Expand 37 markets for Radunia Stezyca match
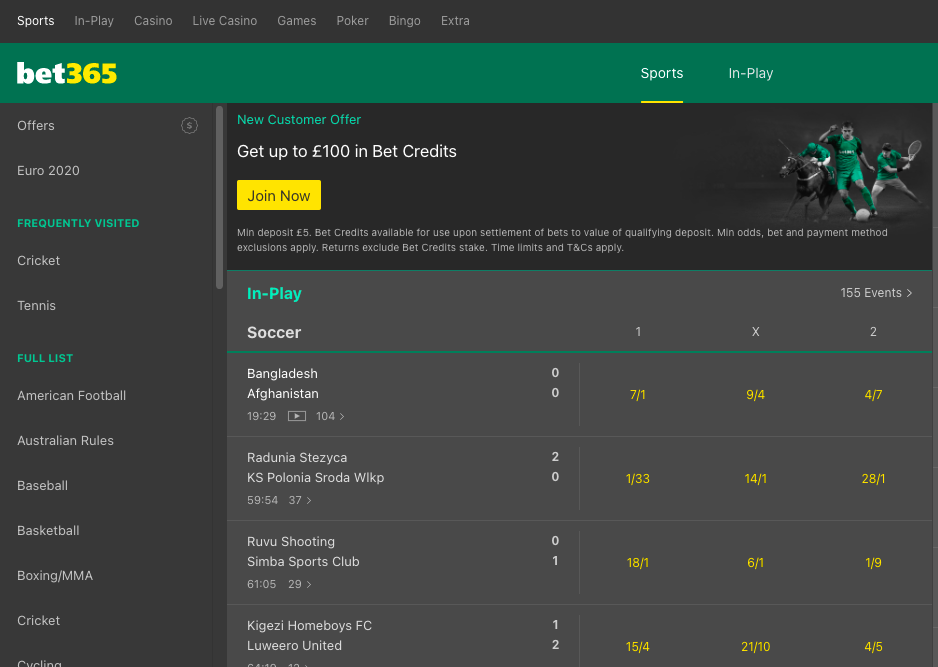 tap(300, 500)
